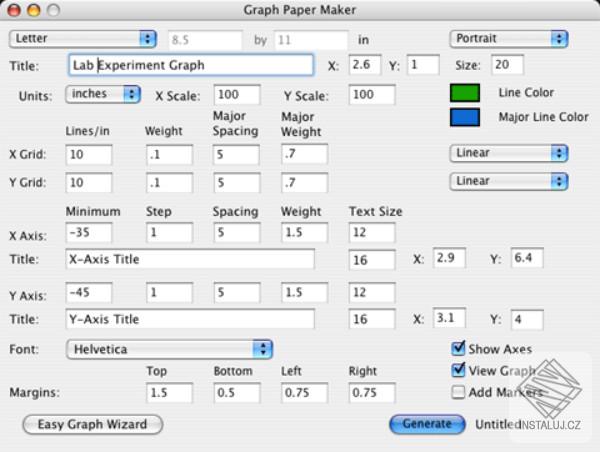Enable the Add Markers checkbox

[458, 392]
